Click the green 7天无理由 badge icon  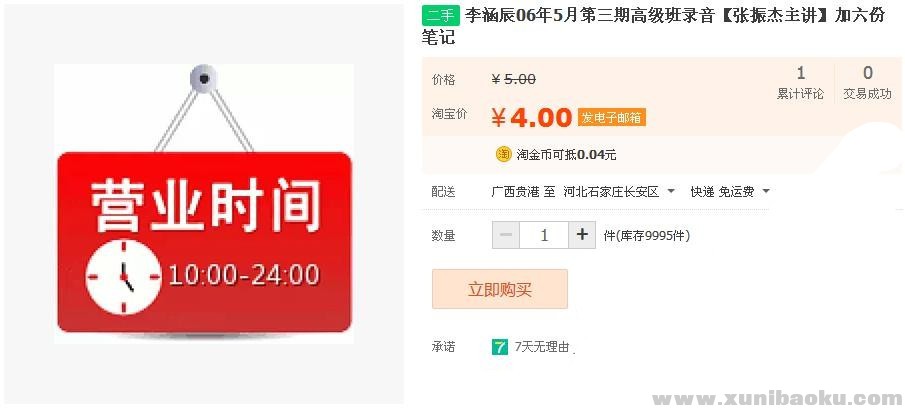499,347
